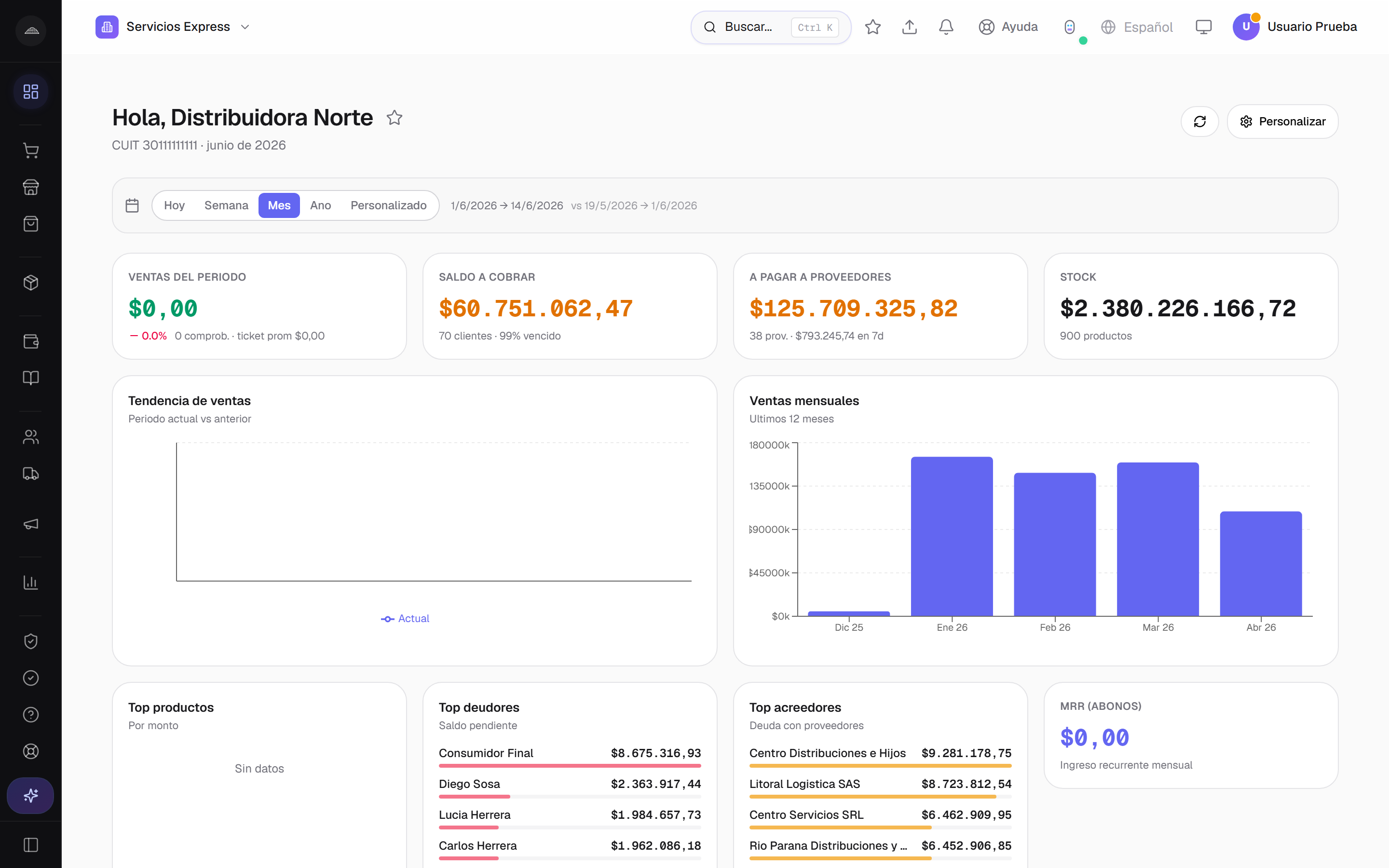Select the Ano period tab
The width and height of the screenshot is (1389, 868).
(320, 205)
